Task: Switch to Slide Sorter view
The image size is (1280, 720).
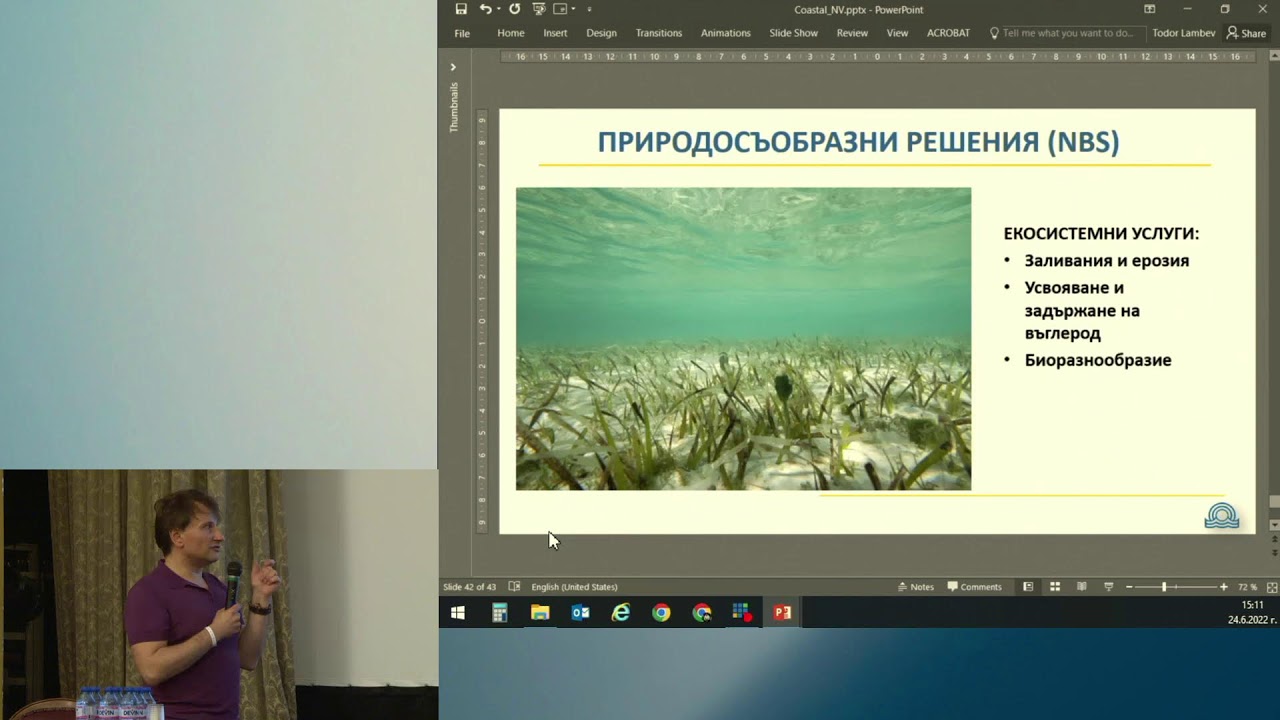Action: 1055,587
